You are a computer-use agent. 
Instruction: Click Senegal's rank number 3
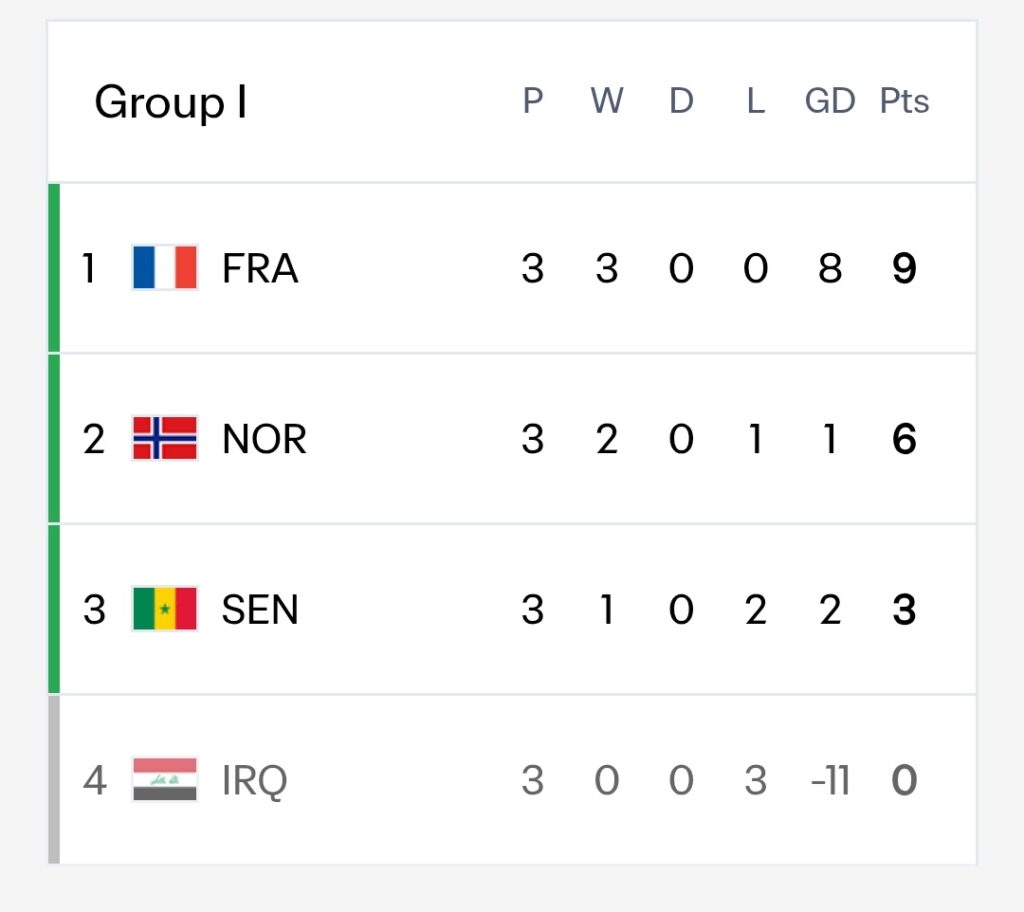click(x=94, y=610)
